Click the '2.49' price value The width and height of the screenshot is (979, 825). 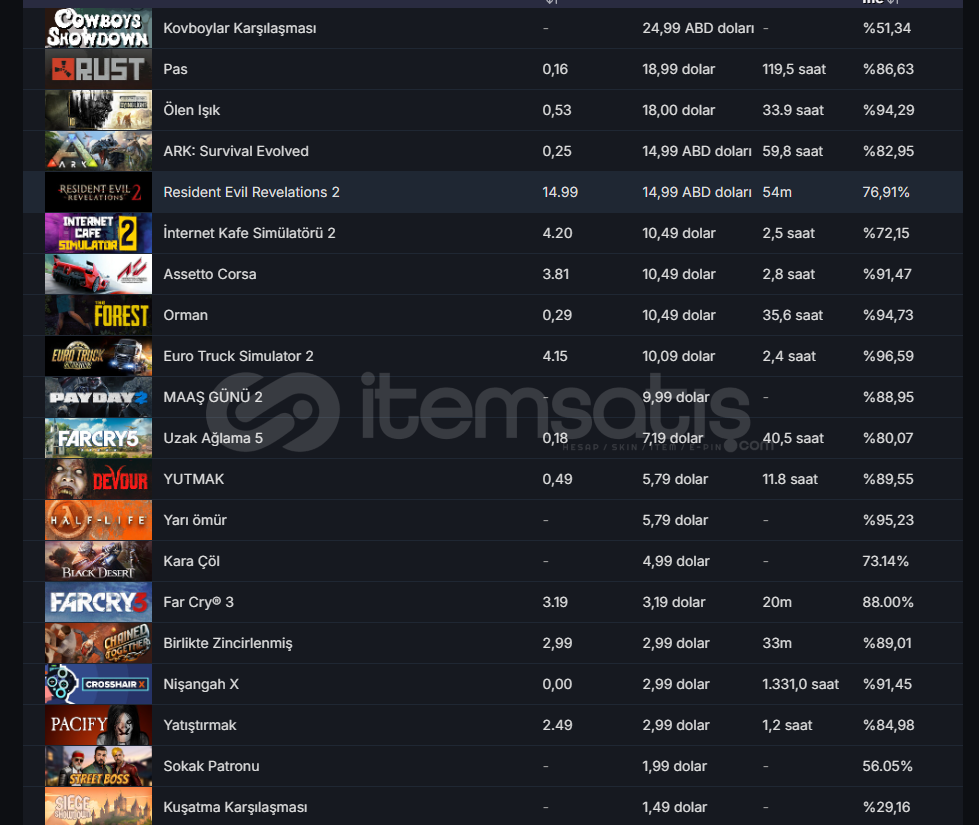point(557,725)
